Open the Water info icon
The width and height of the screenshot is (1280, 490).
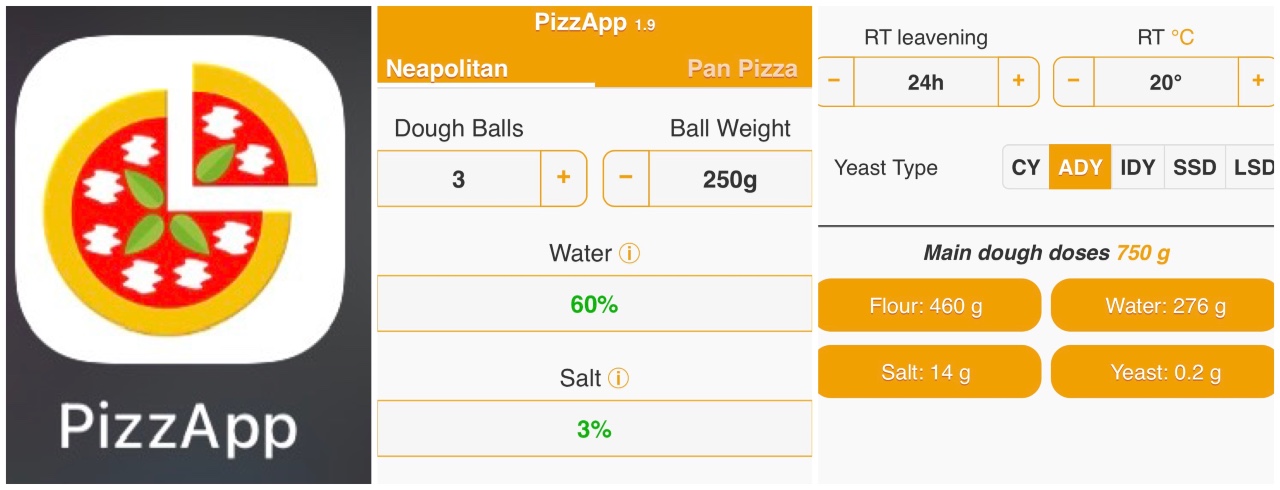(x=629, y=254)
